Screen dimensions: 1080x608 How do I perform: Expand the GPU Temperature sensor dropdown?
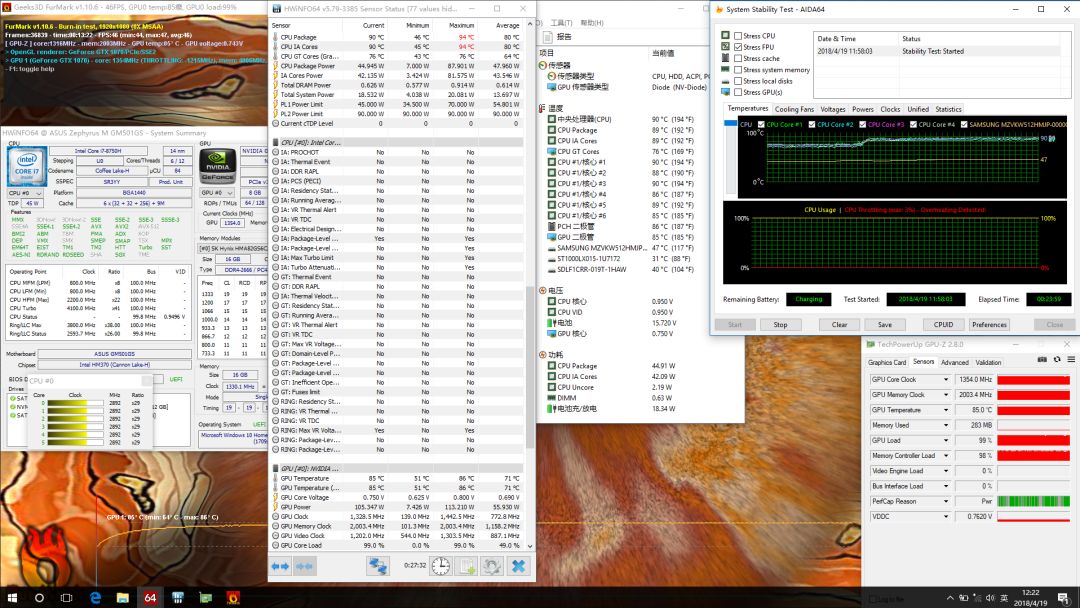pos(946,410)
